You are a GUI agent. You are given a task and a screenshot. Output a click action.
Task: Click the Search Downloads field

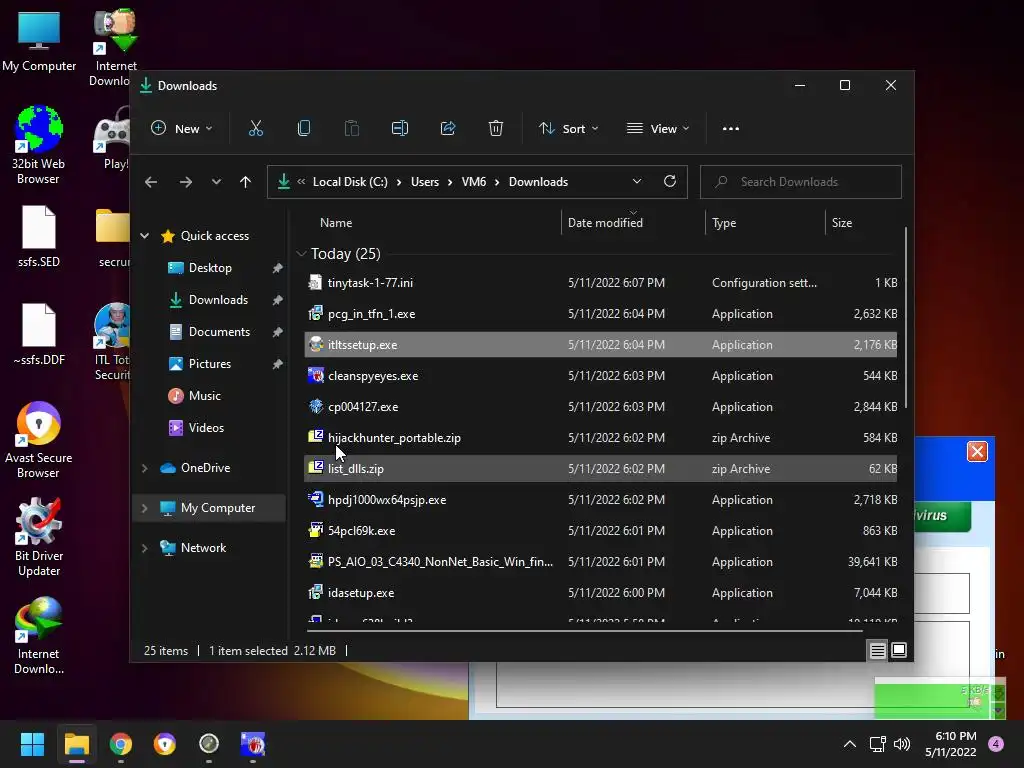point(801,182)
